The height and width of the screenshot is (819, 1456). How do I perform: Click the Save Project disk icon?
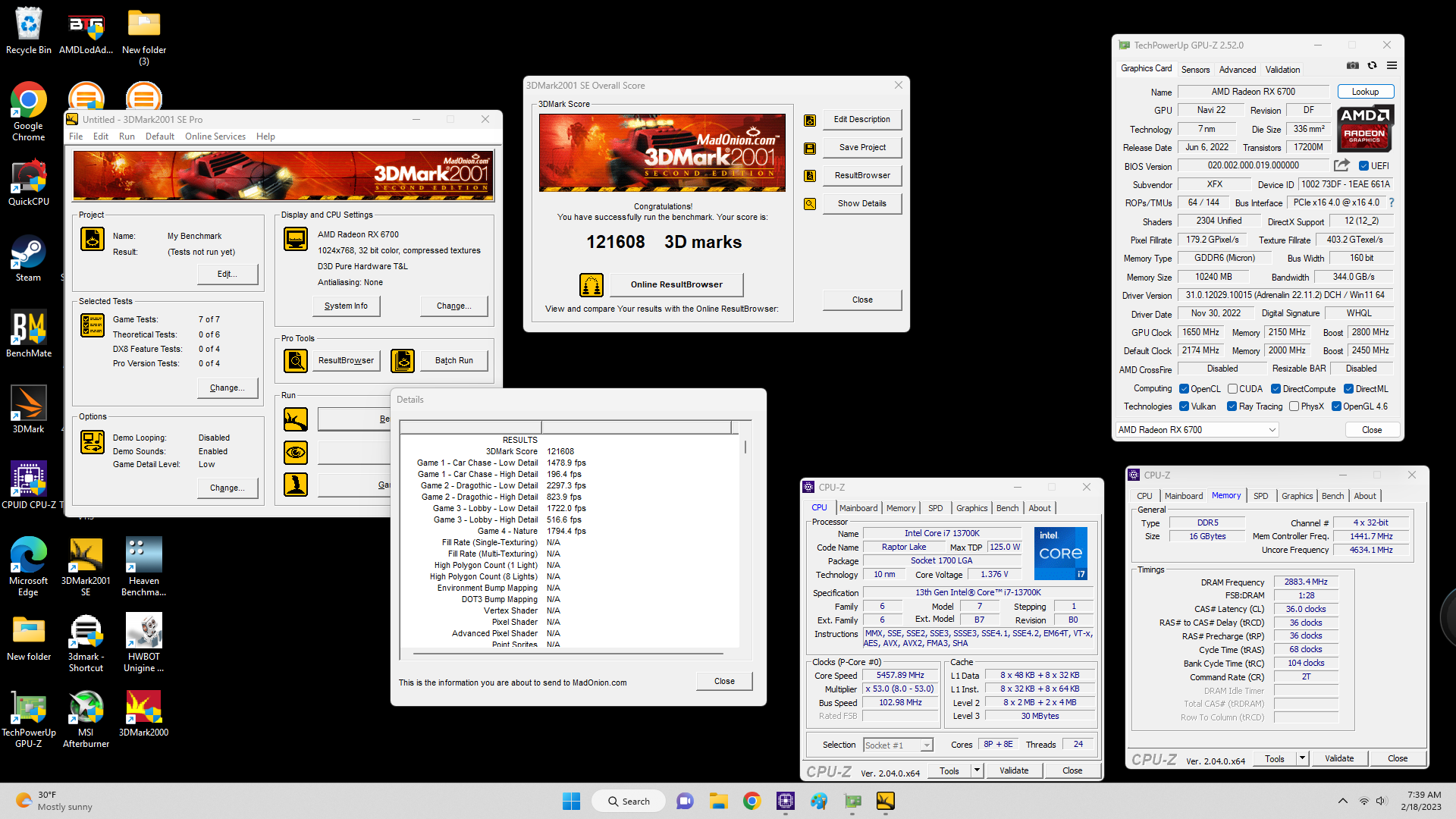pyautogui.click(x=810, y=148)
